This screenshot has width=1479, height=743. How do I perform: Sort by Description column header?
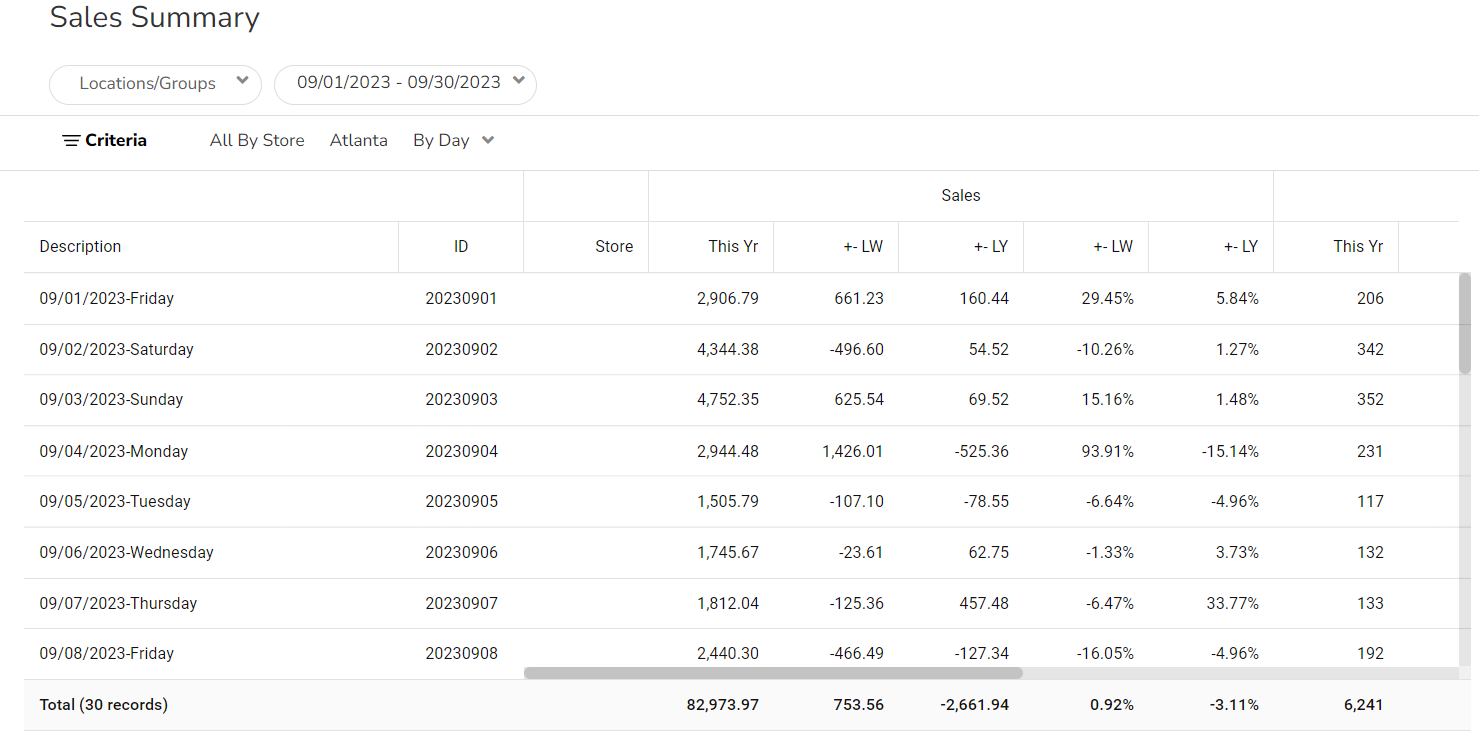(x=80, y=247)
